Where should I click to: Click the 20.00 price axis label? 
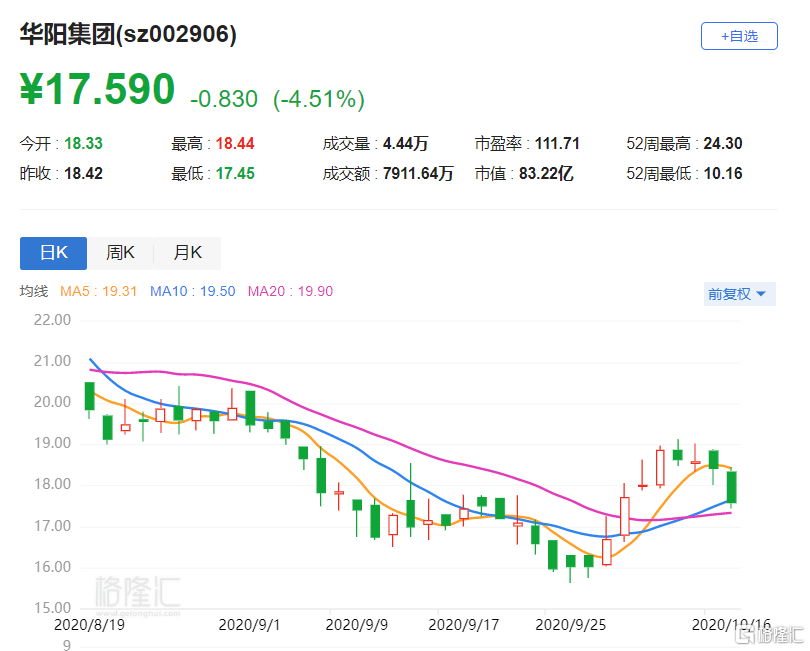click(x=52, y=401)
